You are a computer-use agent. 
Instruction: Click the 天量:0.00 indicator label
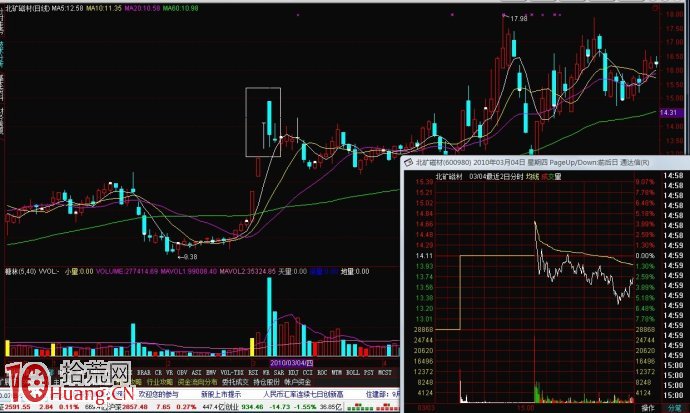click(293, 271)
